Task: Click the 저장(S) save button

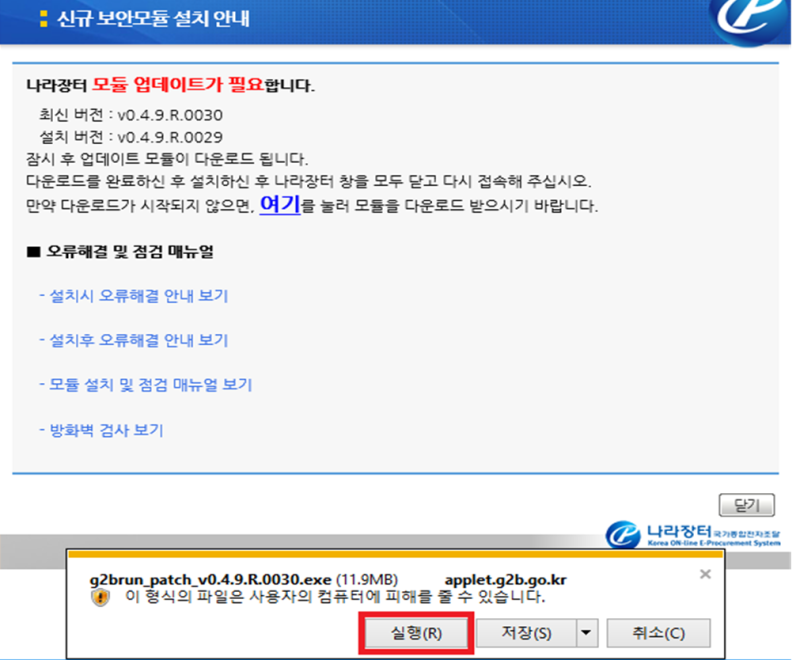Action: [527, 633]
